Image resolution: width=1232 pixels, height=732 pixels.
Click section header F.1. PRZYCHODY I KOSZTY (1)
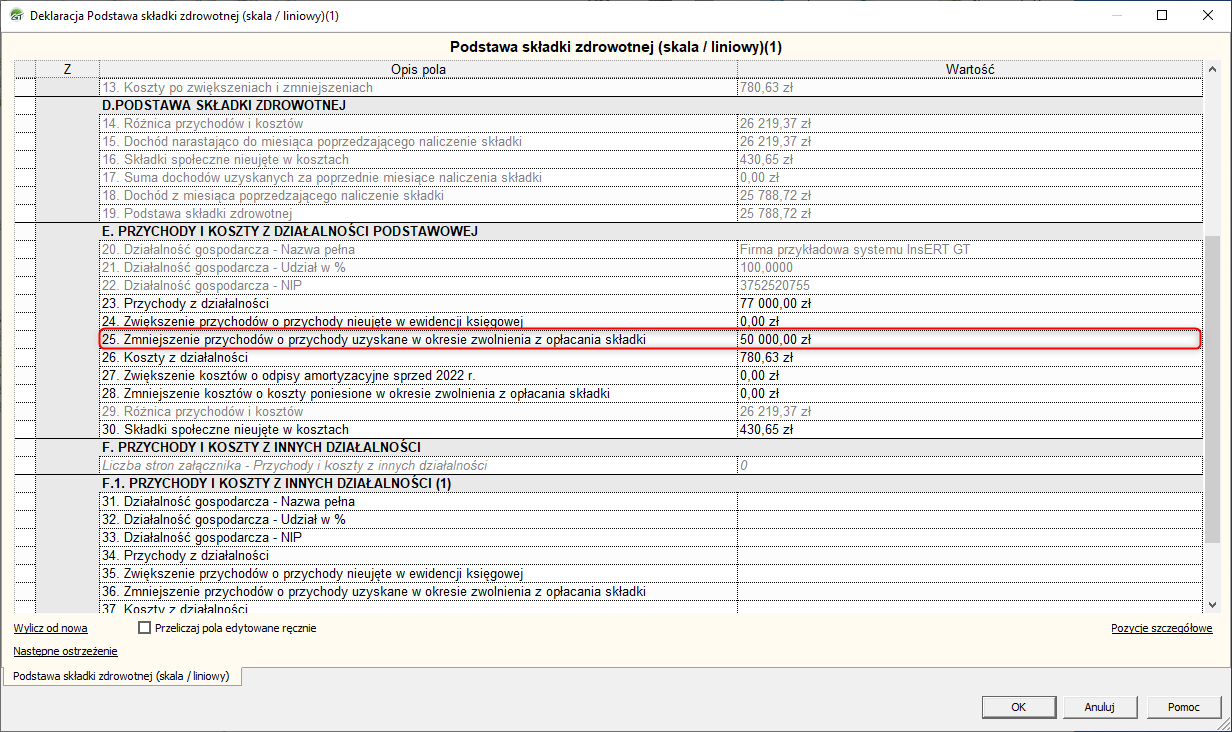650,483
